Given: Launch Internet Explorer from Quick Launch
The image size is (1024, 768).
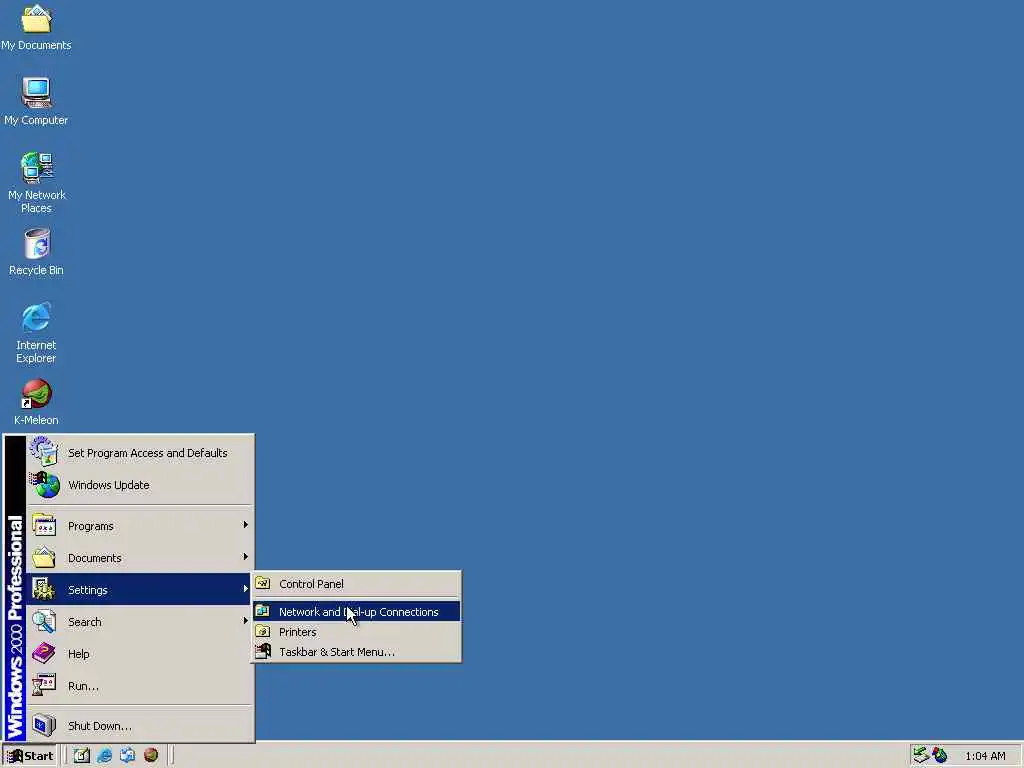Looking at the screenshot, I should coord(104,756).
